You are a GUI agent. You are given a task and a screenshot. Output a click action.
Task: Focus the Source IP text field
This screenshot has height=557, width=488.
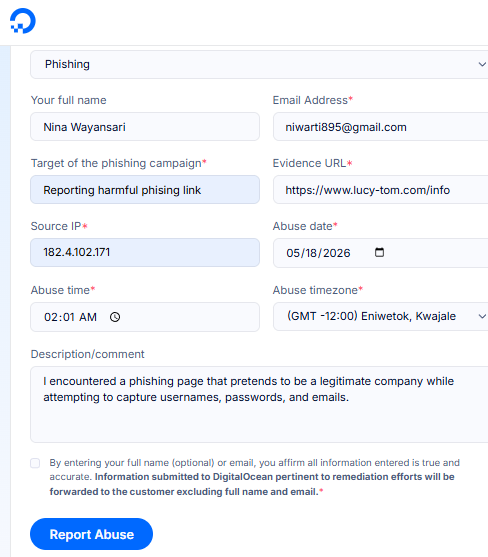[x=145, y=253]
